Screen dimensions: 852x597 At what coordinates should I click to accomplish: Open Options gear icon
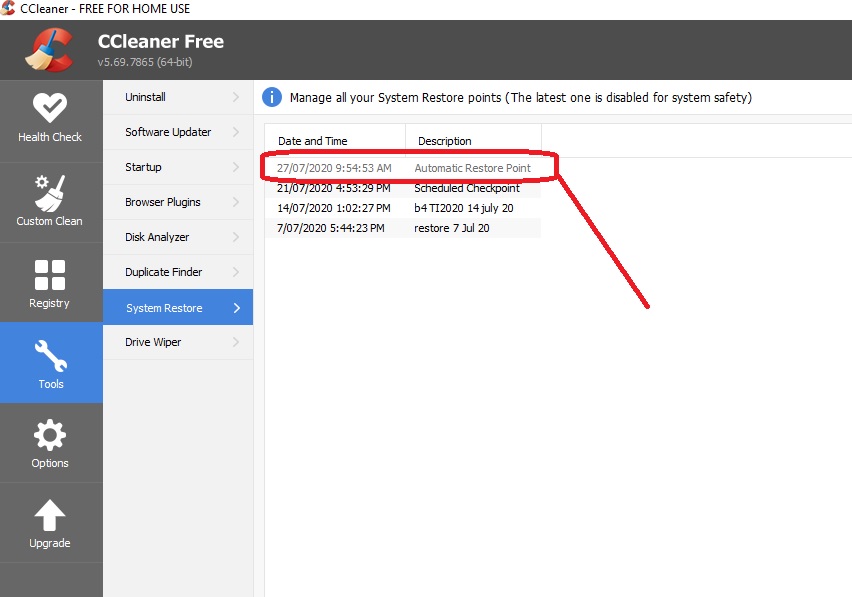[x=50, y=435]
